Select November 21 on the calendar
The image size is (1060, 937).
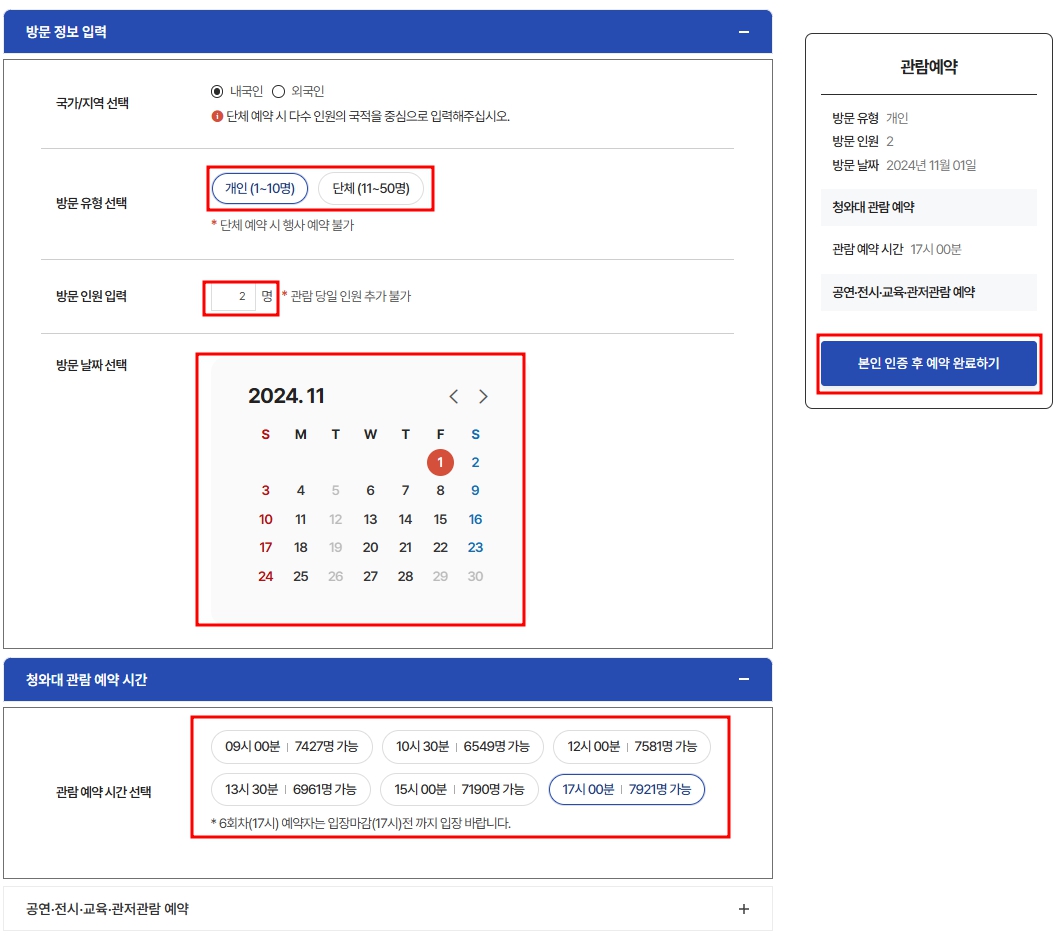coord(406,548)
